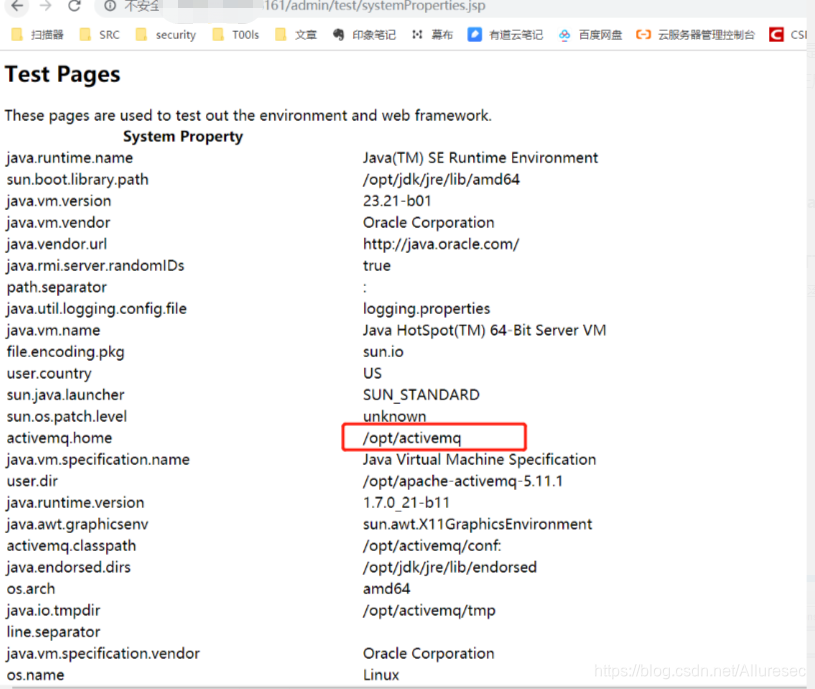Click the Test Pages heading

click(63, 74)
